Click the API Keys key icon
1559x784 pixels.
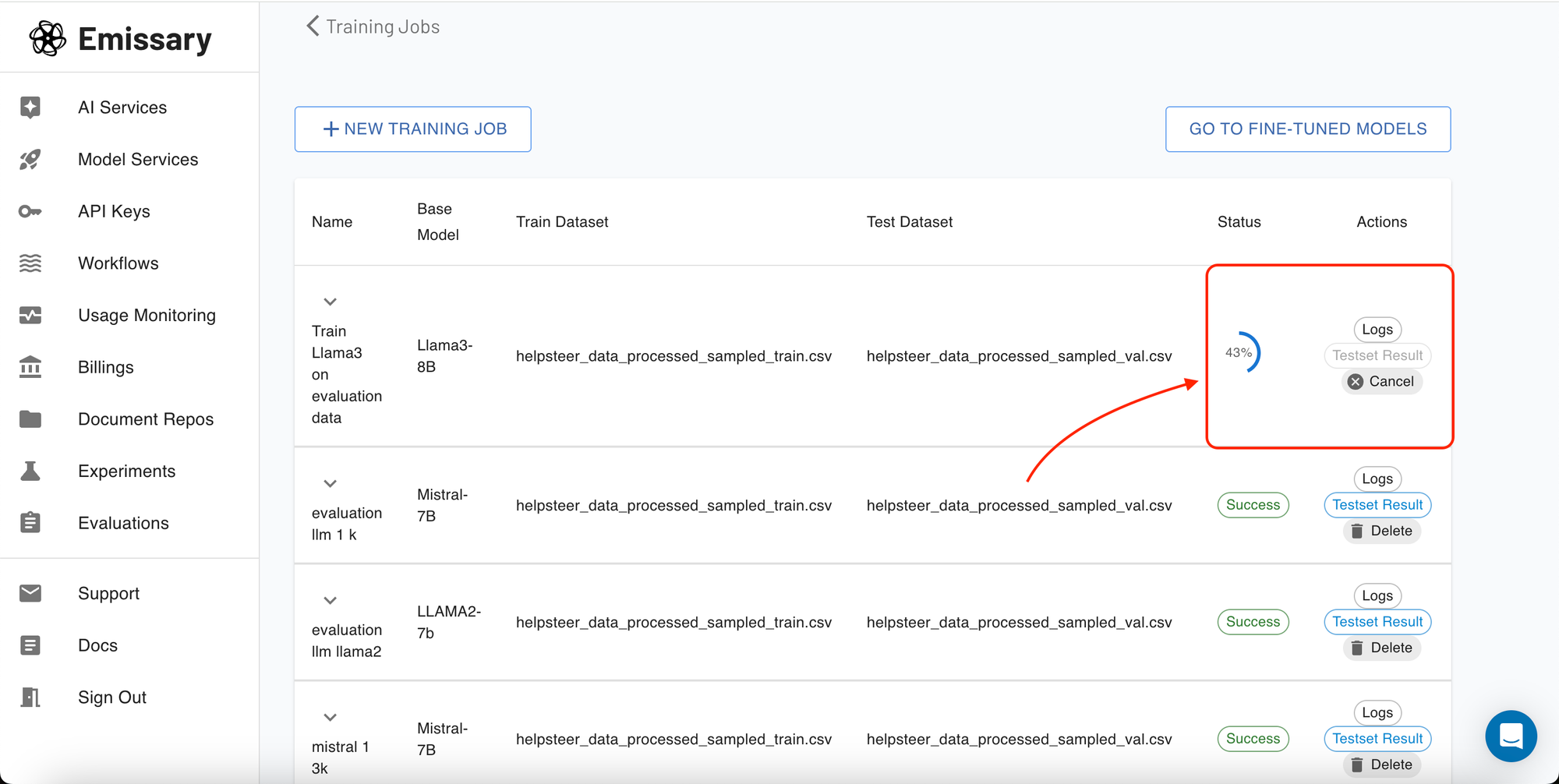point(30,211)
